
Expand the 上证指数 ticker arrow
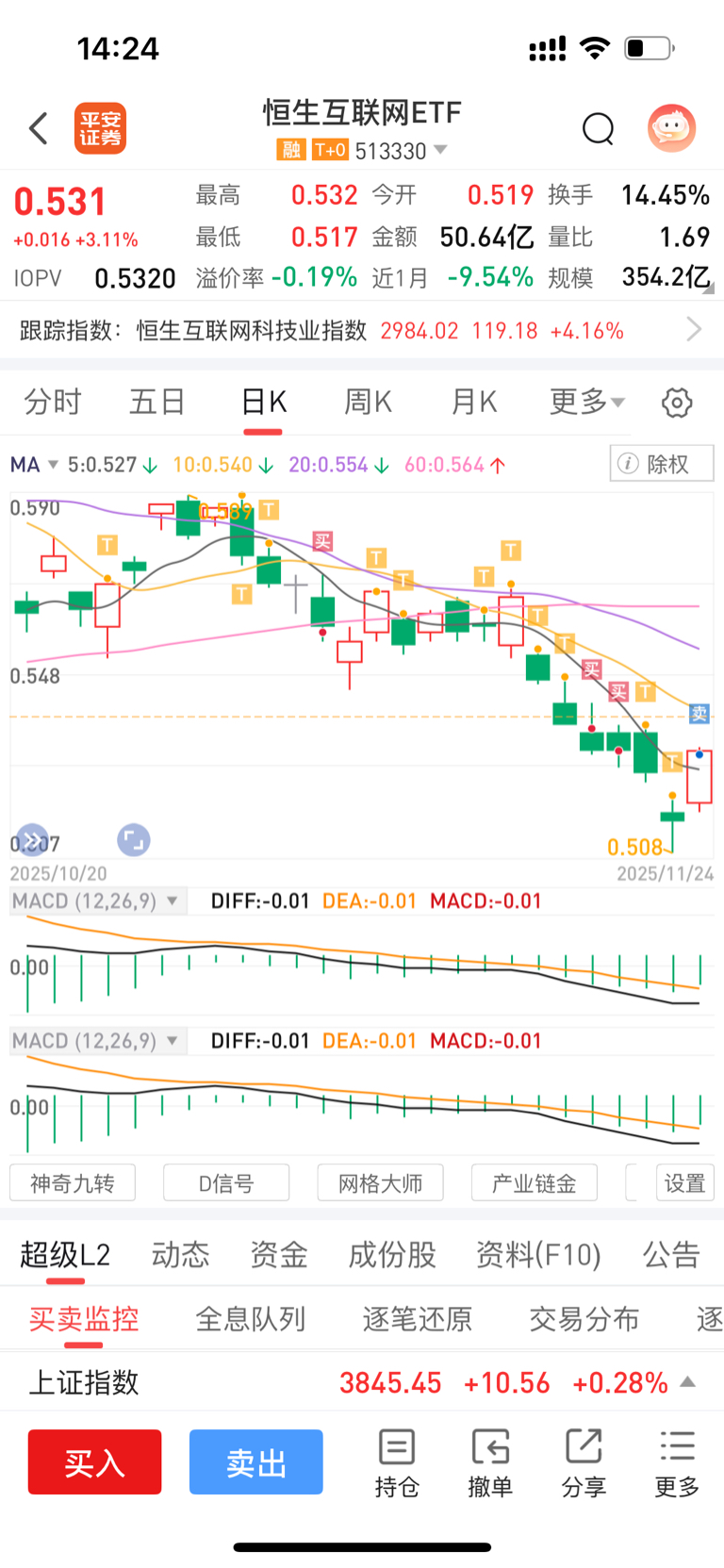(688, 1382)
